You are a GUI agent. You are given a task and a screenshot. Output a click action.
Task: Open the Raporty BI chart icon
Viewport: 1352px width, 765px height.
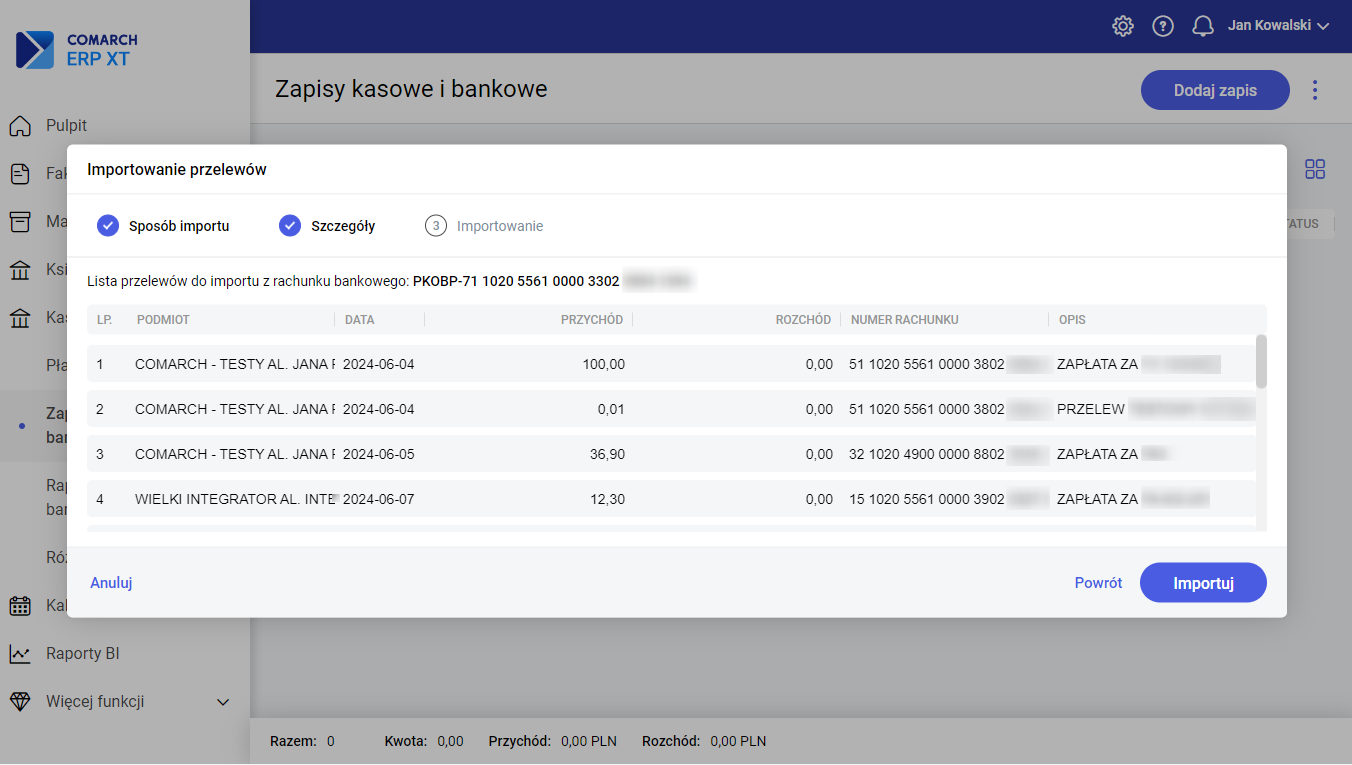point(20,654)
